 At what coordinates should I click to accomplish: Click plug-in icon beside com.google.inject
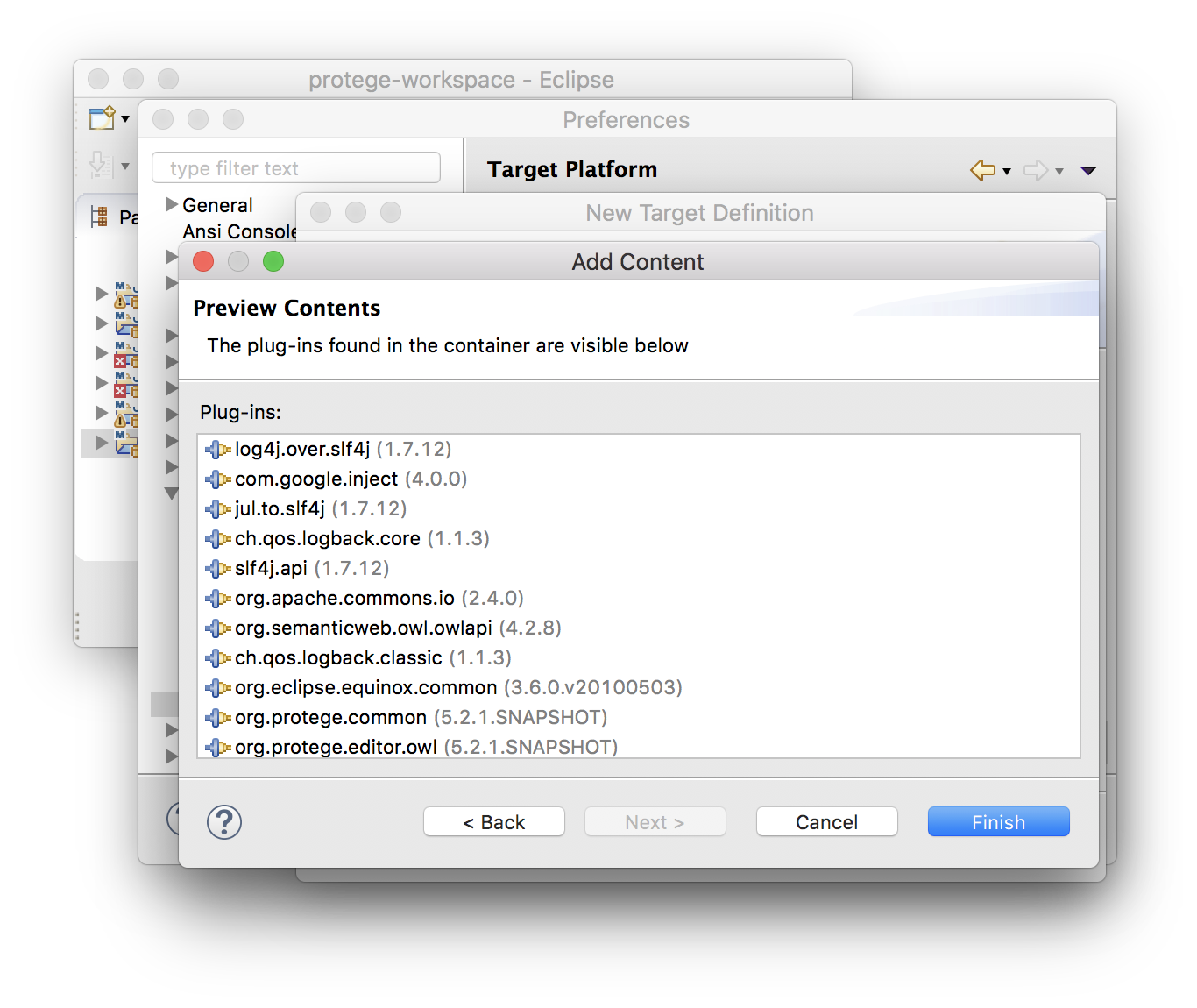pos(217,479)
